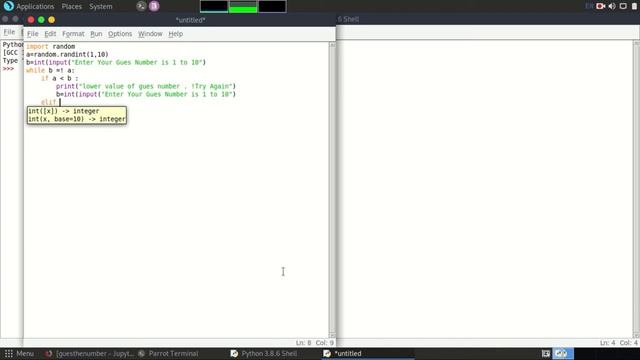Click the screen recording tray icon
Image resolution: width=640 pixels, height=360 pixels.
[600, 6]
